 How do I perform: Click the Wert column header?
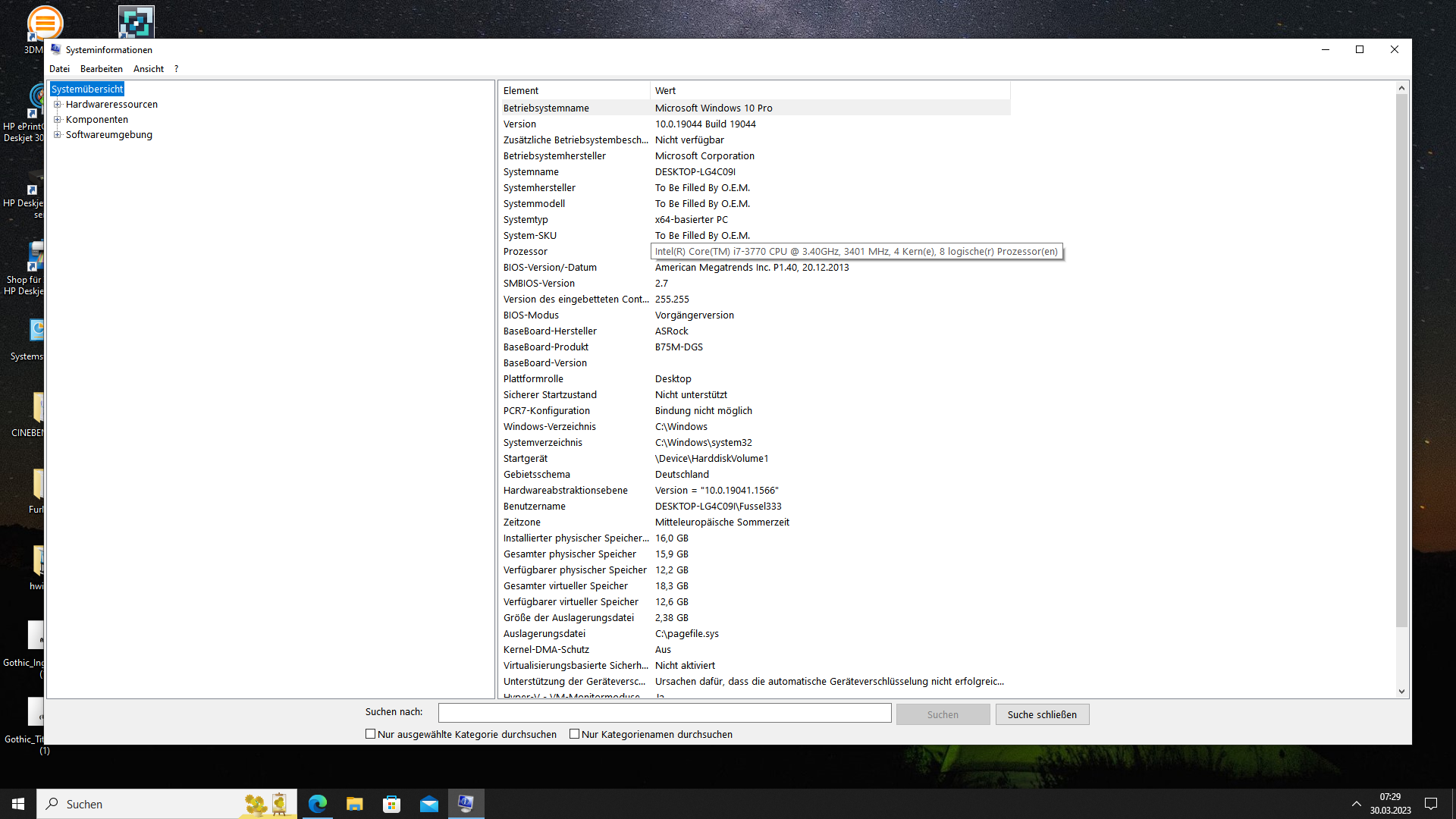point(830,90)
